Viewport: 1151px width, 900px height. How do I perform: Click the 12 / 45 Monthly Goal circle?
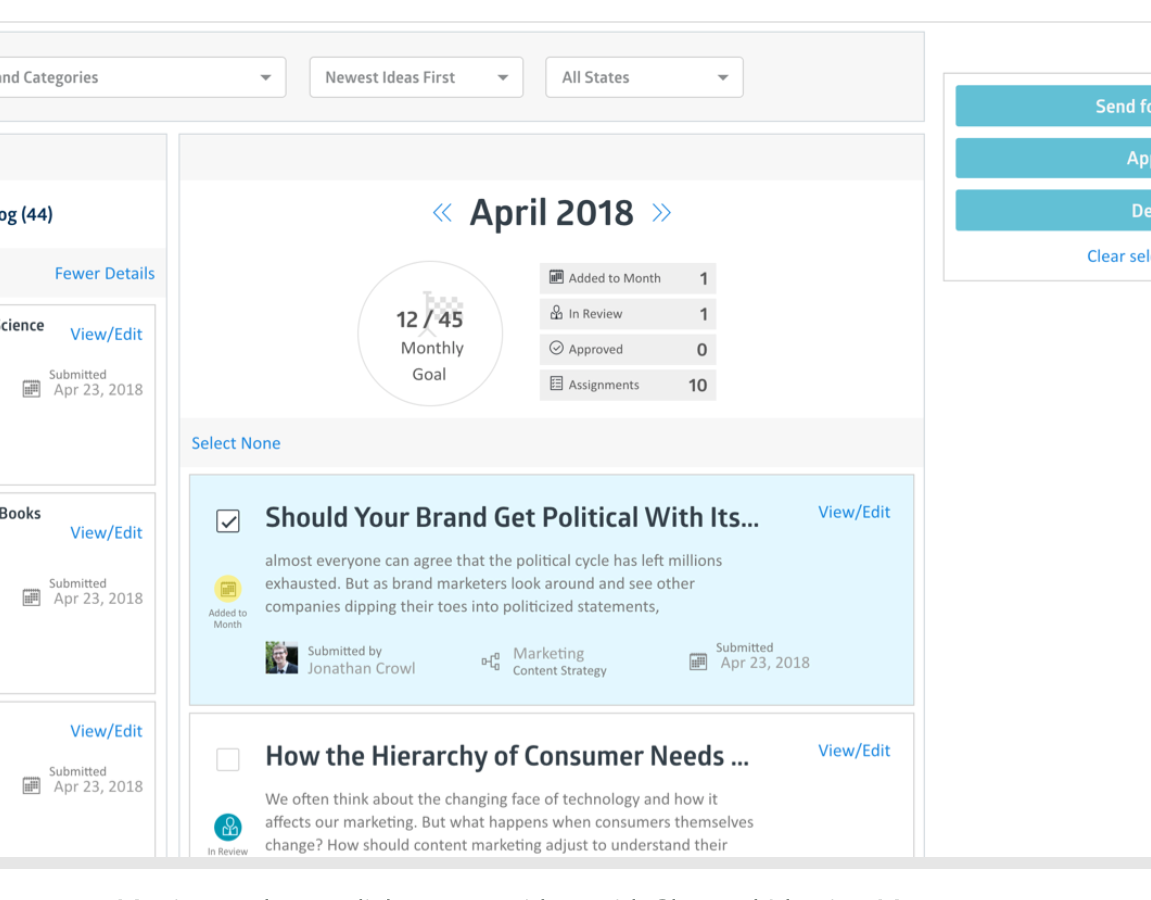pyautogui.click(x=430, y=333)
